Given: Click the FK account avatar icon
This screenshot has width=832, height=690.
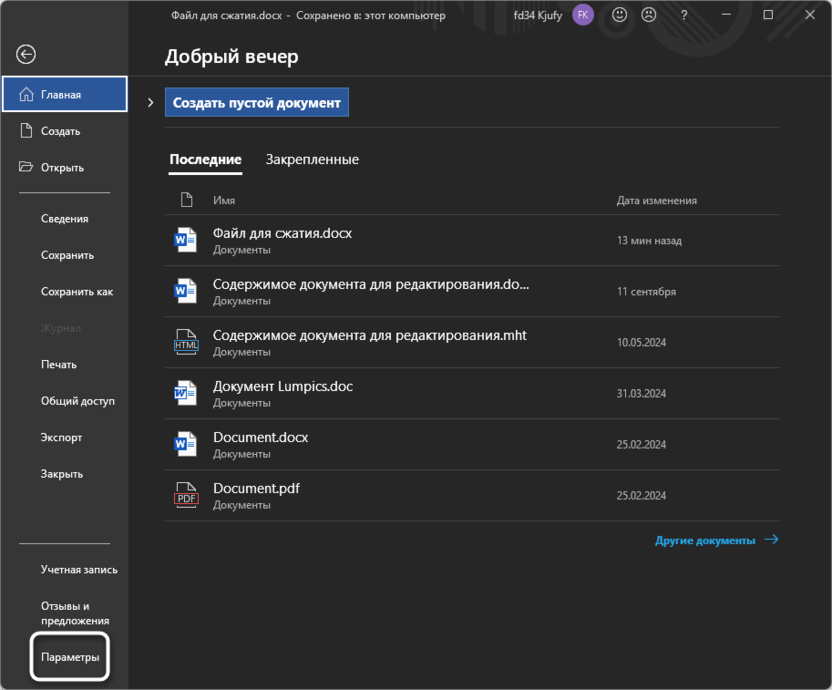Looking at the screenshot, I should click(x=583, y=15).
